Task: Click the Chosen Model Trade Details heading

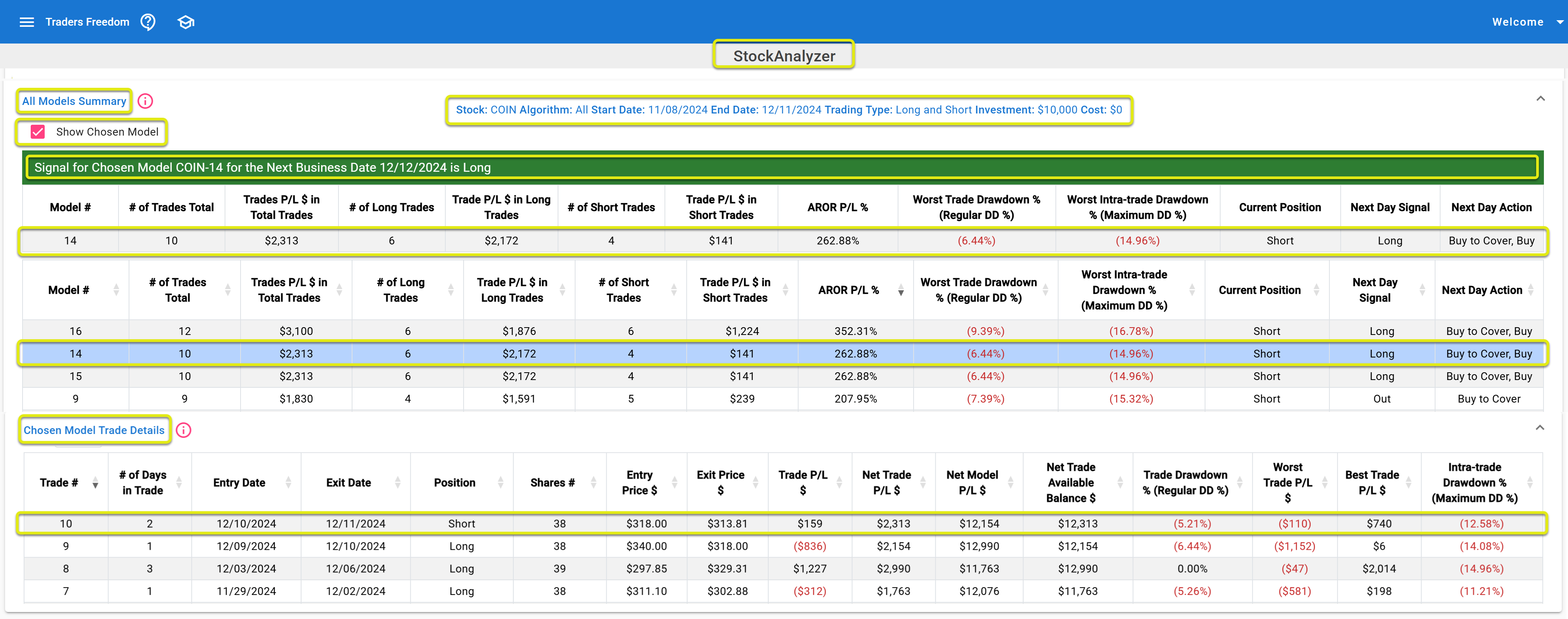Action: point(94,430)
